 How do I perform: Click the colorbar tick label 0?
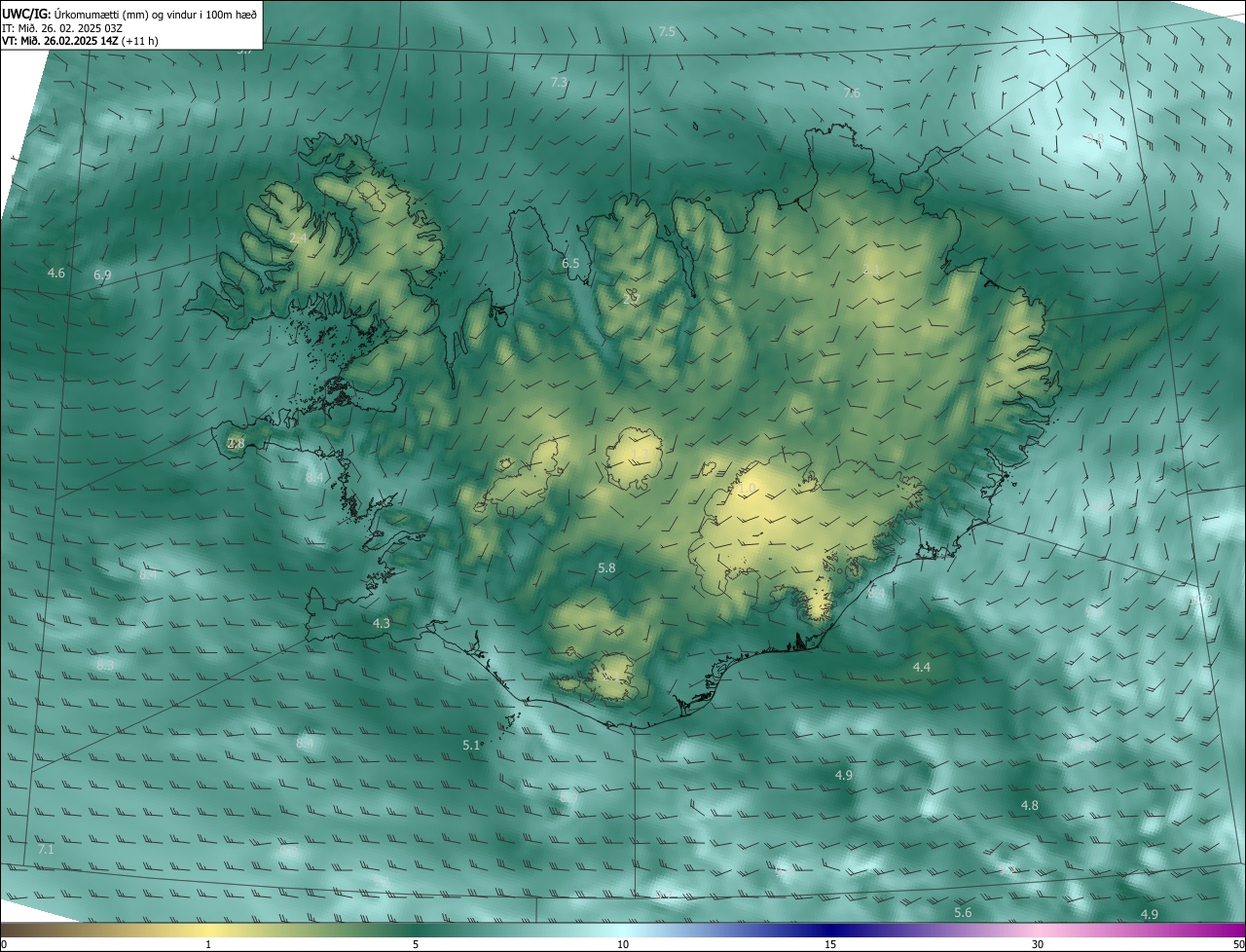pyautogui.click(x=4, y=945)
